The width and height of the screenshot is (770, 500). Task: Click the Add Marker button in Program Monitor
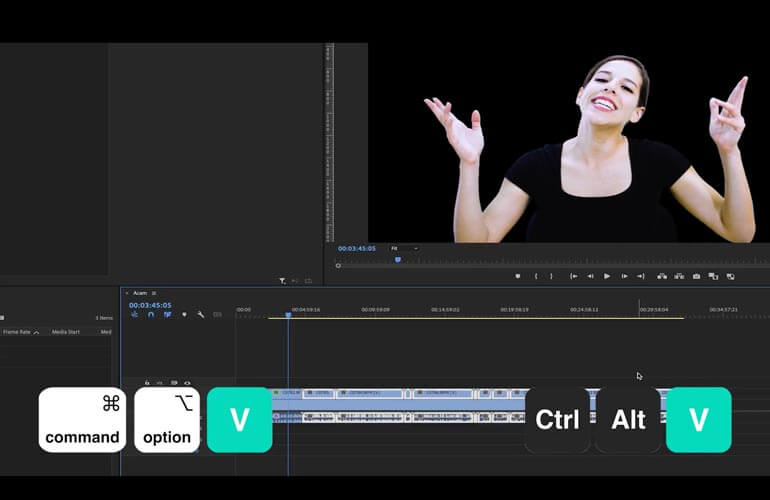tap(518, 277)
